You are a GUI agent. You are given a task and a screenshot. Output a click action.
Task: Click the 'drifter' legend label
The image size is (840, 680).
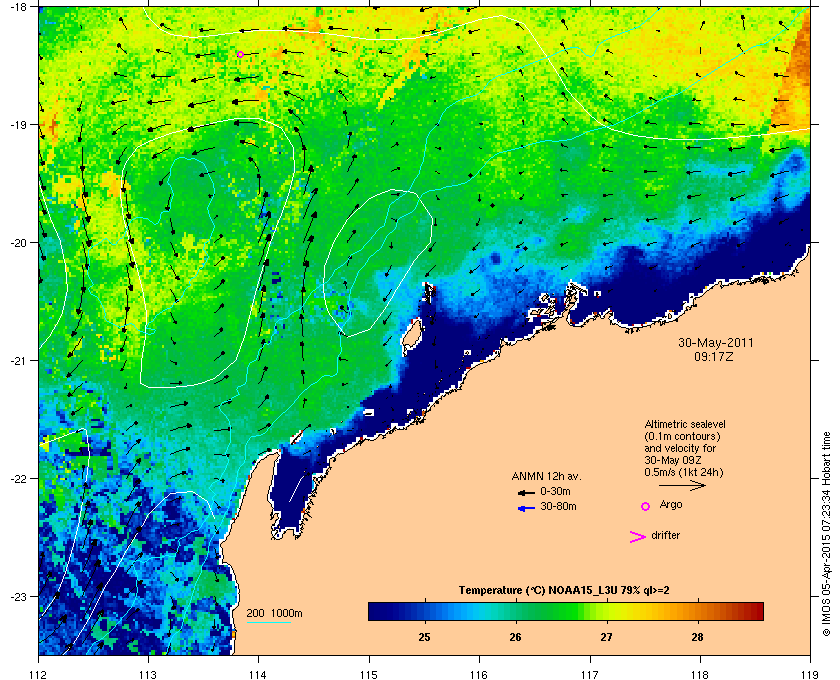click(665, 535)
